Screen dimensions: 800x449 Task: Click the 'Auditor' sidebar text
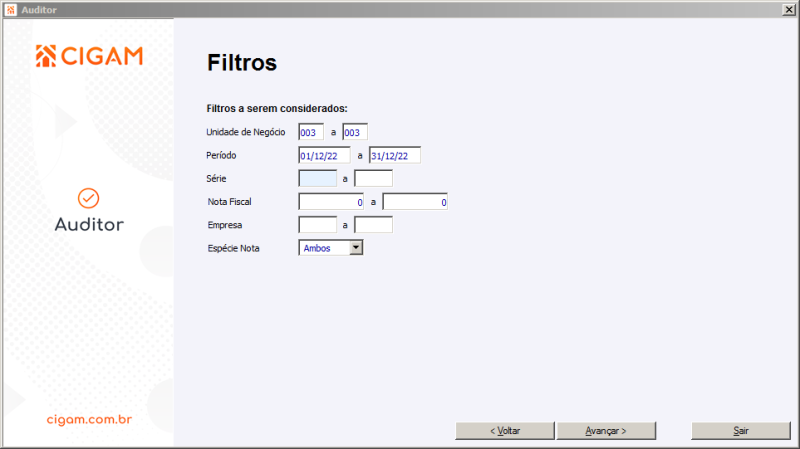pyautogui.click(x=89, y=224)
